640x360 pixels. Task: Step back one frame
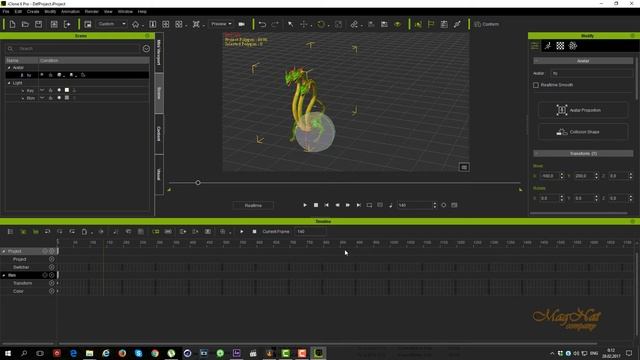pyautogui.click(x=338, y=205)
